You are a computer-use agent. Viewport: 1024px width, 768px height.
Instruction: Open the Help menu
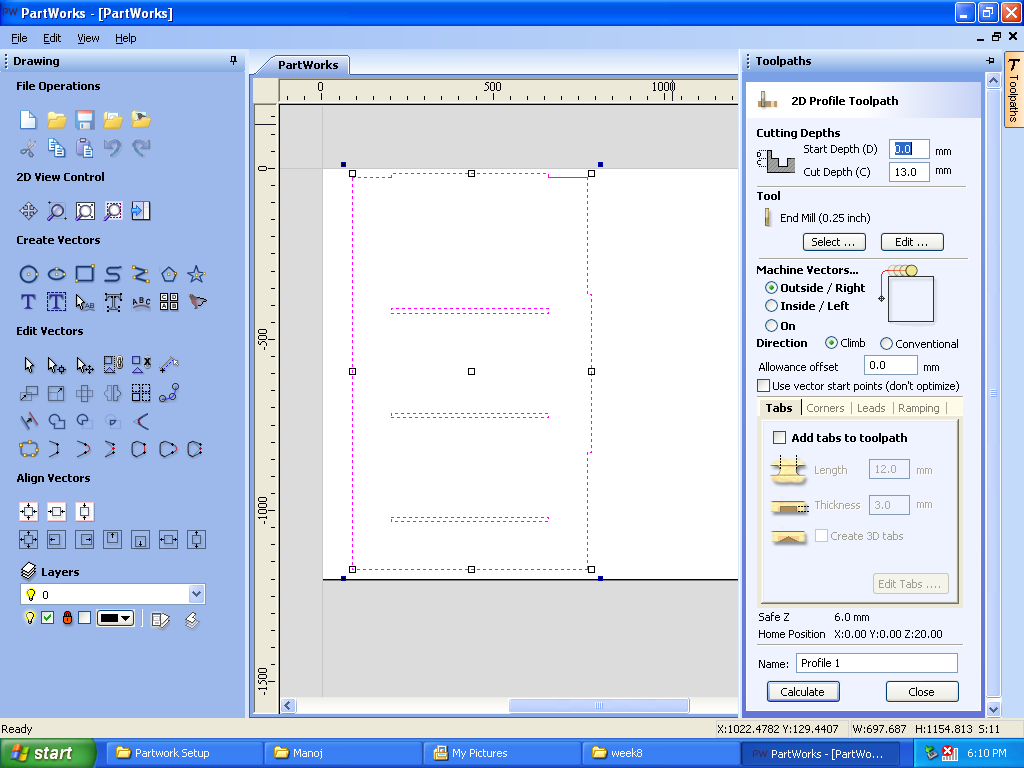tap(125, 38)
